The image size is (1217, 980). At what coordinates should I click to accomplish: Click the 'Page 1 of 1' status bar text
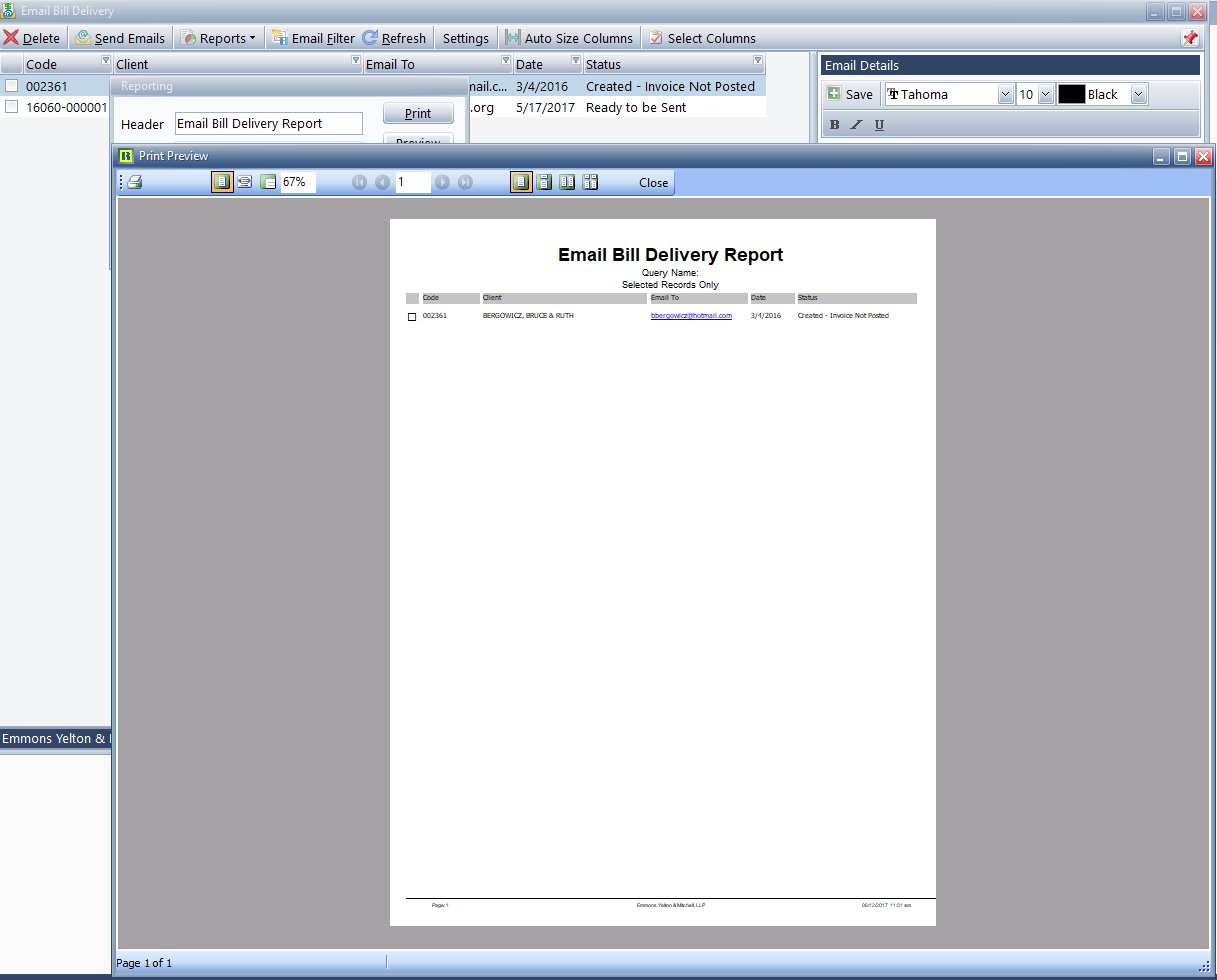pos(144,963)
